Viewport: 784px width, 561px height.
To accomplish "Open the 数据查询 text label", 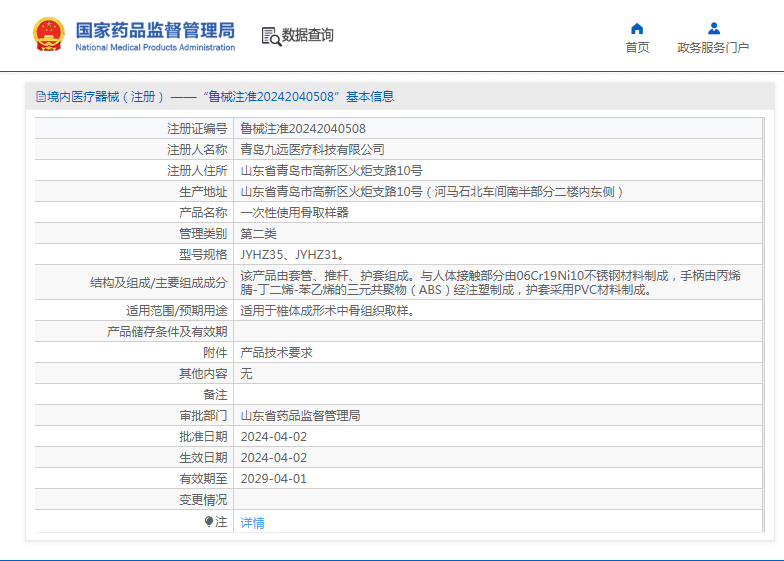I will coord(308,36).
